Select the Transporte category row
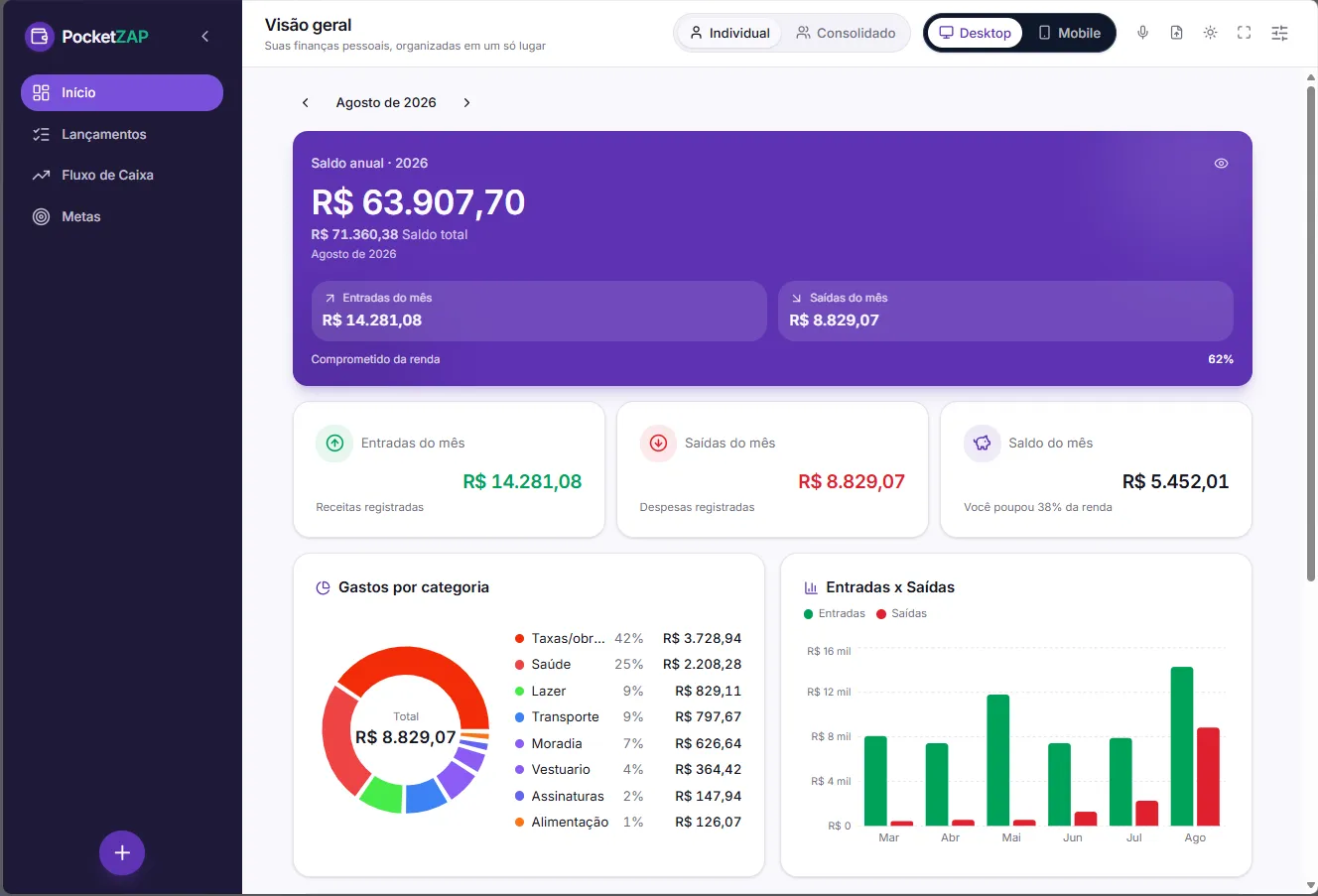 (x=628, y=716)
